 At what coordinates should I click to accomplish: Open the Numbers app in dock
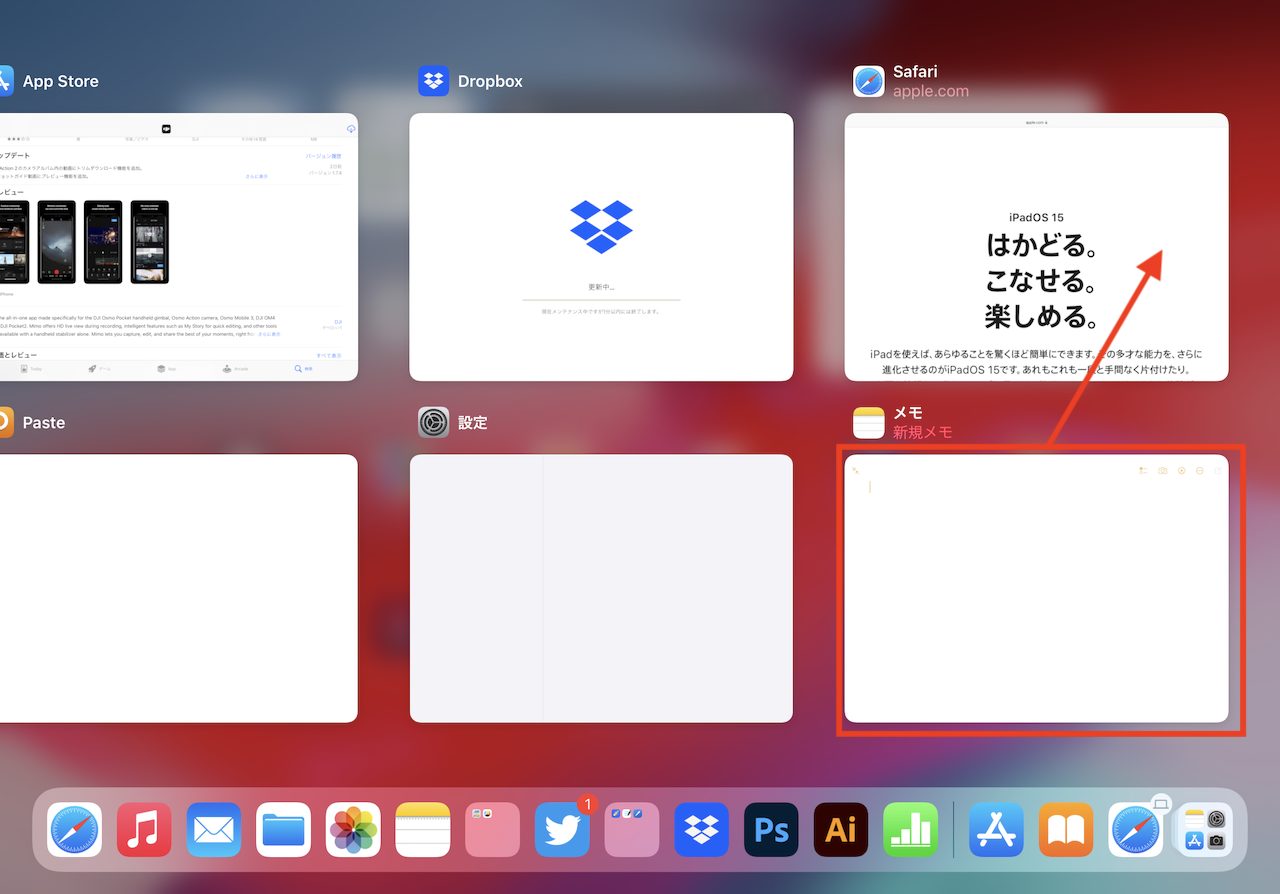911,830
